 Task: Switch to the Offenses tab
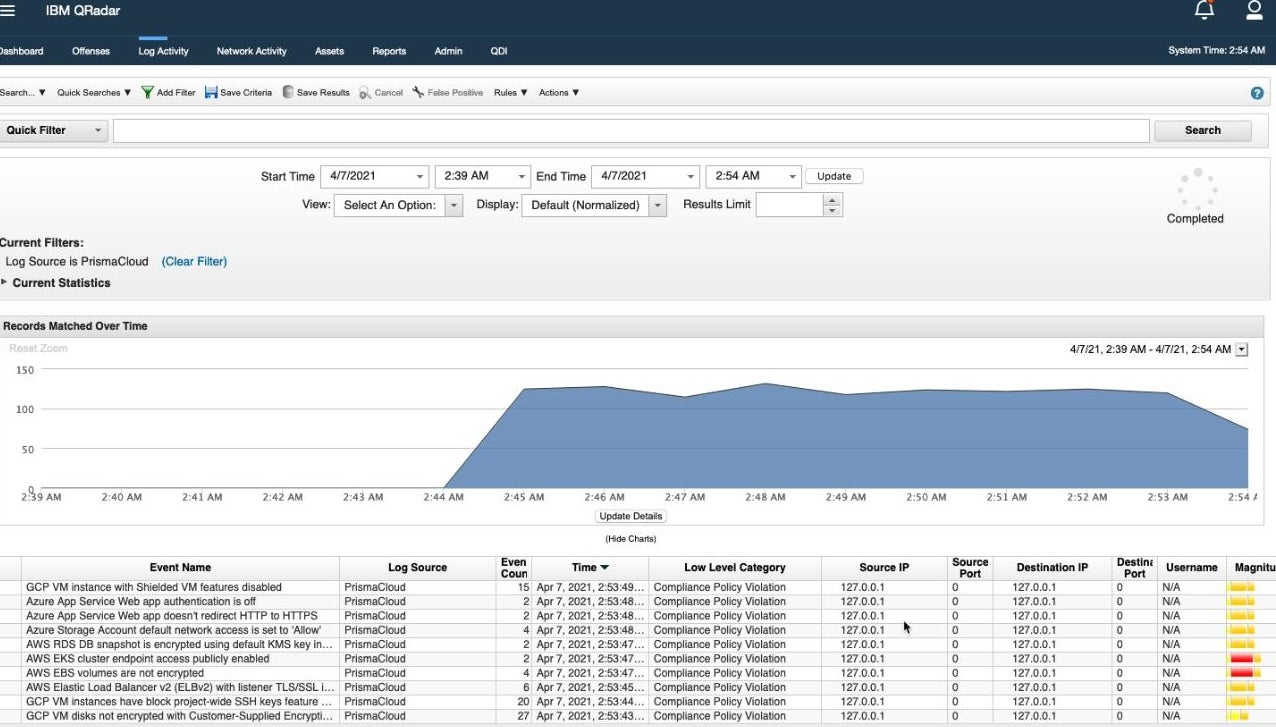[x=90, y=51]
